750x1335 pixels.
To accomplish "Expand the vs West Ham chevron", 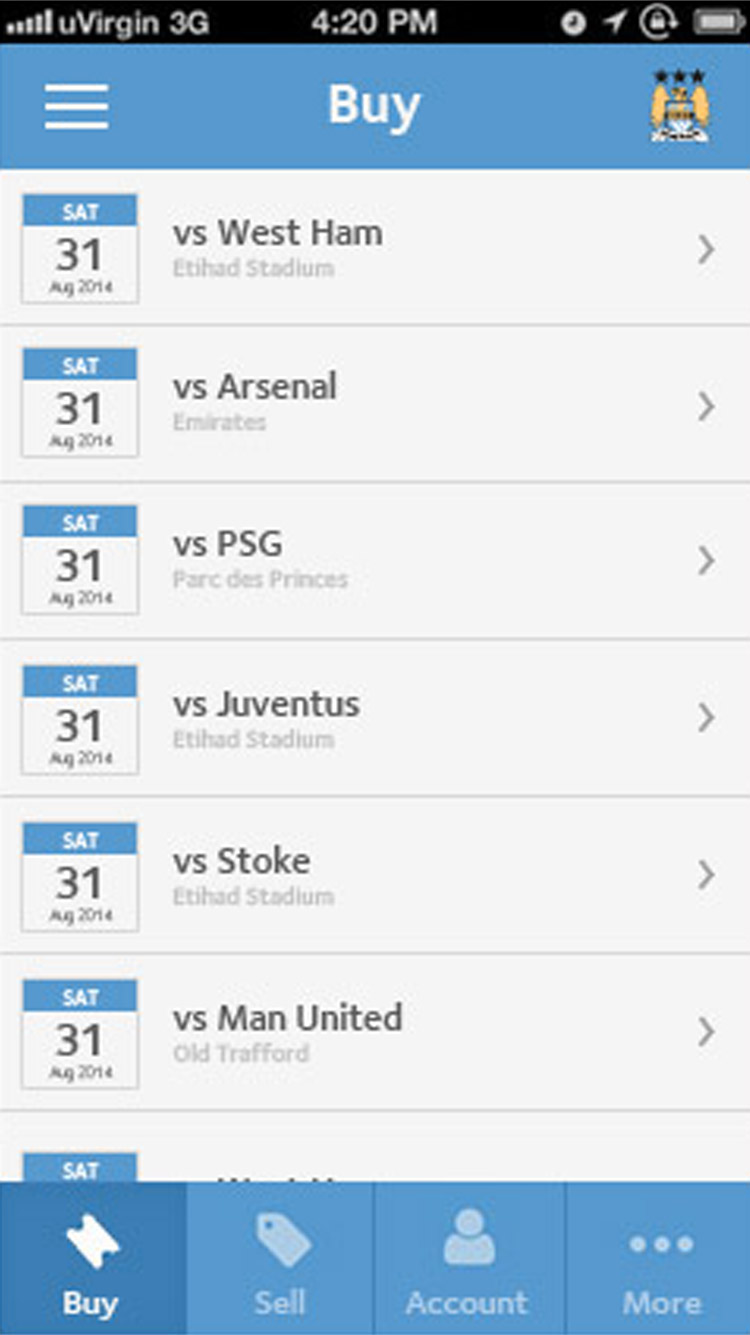I will tap(706, 249).
